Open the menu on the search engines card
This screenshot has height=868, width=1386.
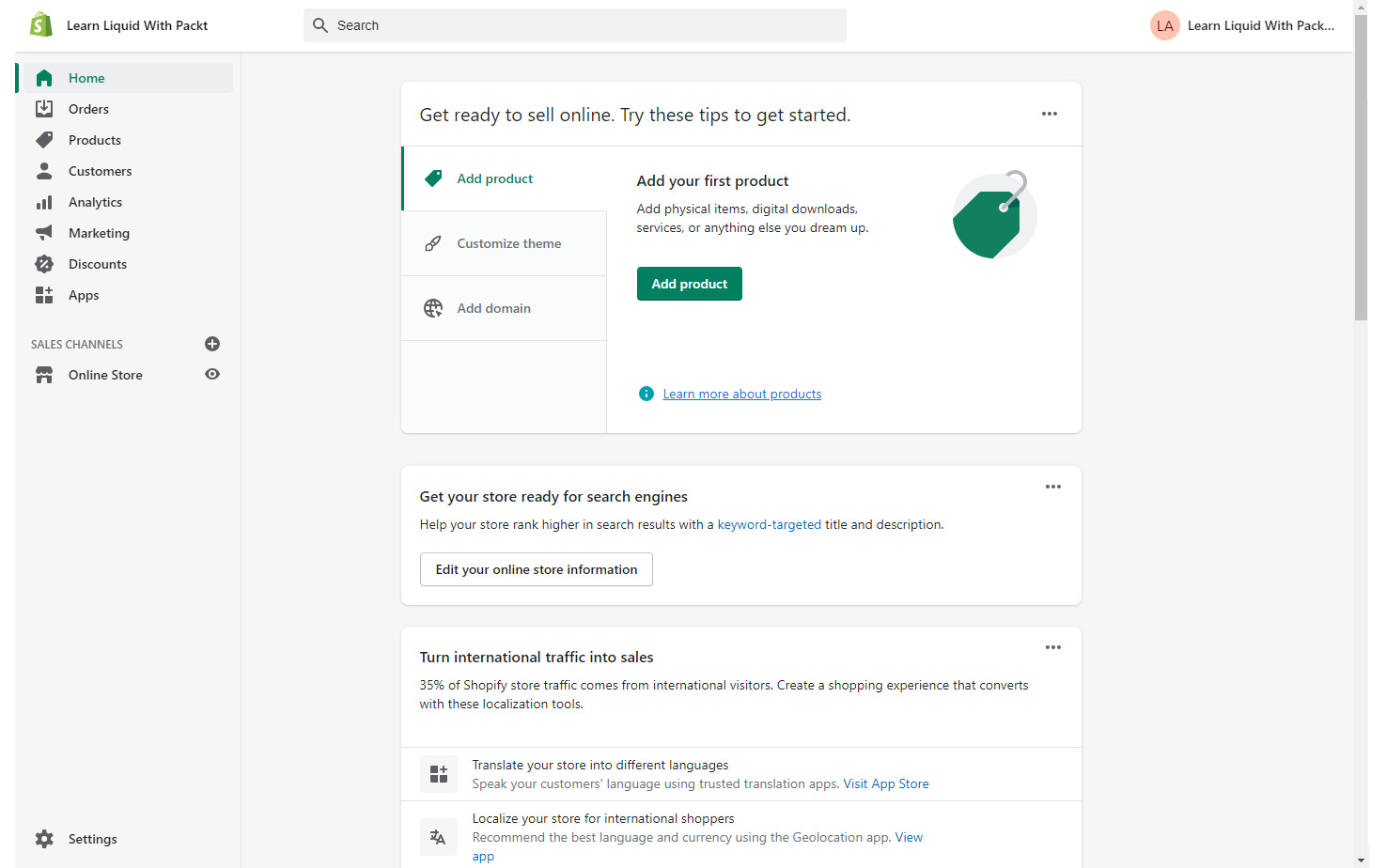click(x=1052, y=486)
